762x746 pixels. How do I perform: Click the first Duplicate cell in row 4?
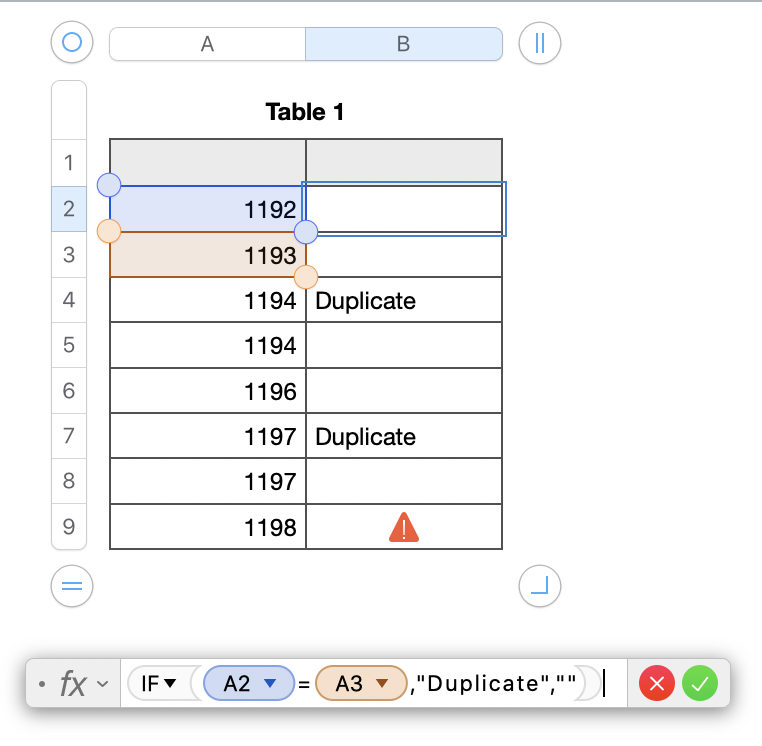(404, 301)
